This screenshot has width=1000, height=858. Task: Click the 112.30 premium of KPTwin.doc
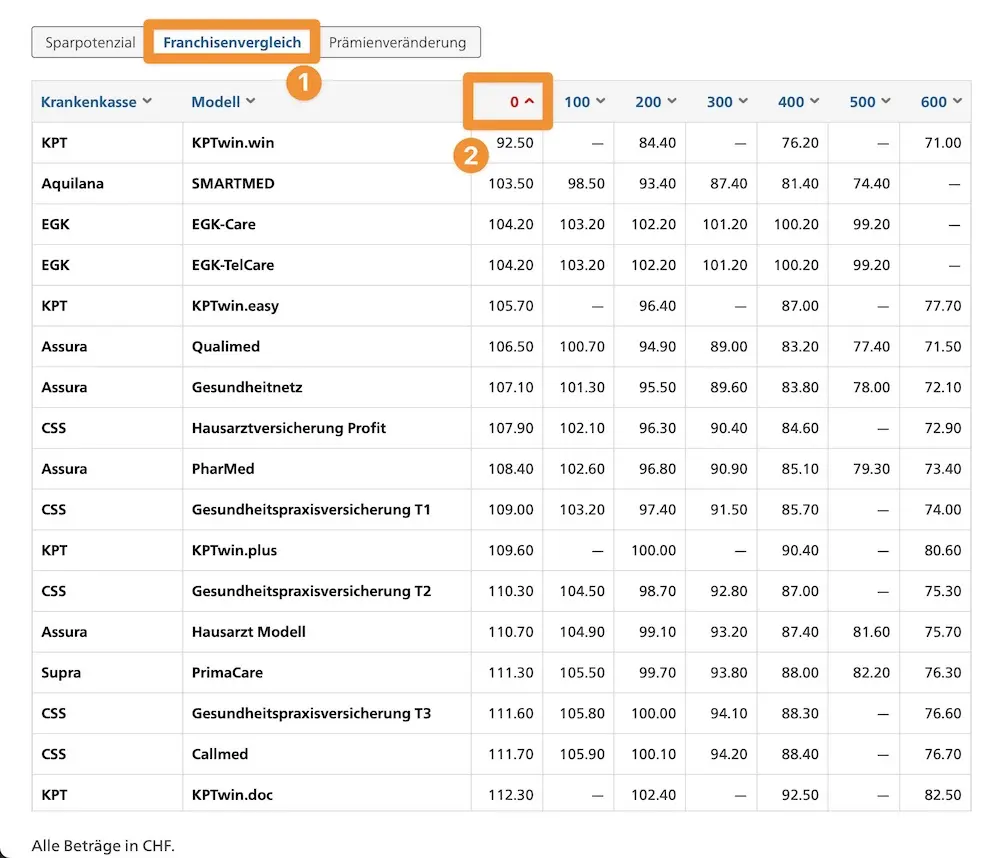click(511, 795)
